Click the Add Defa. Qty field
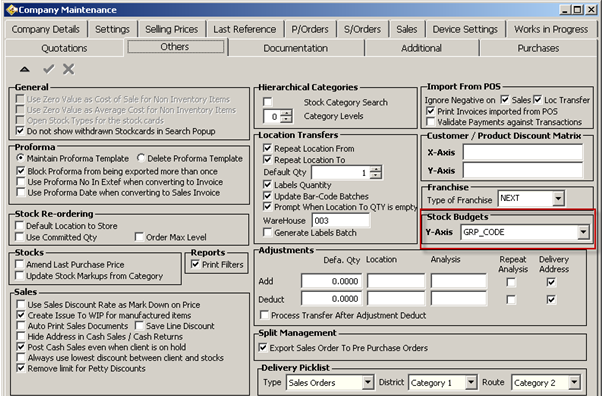 [332, 281]
